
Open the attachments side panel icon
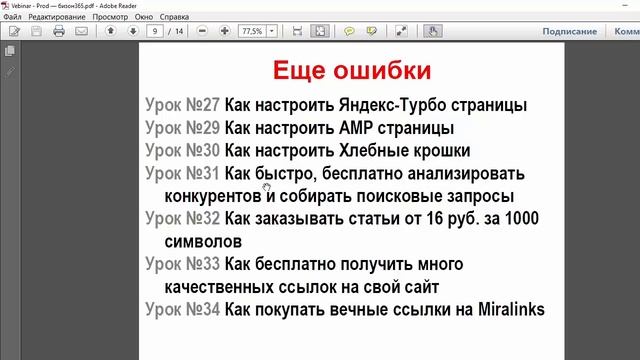tap(10, 72)
